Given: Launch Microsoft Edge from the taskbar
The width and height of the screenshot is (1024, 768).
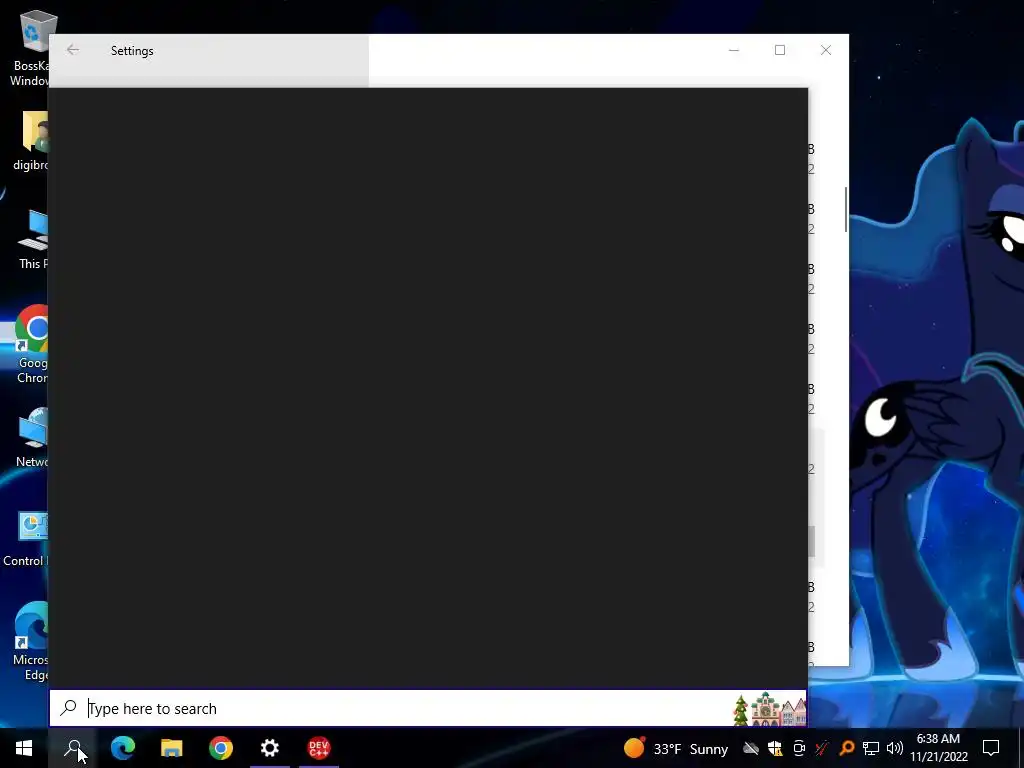Looking at the screenshot, I should click(x=123, y=748).
